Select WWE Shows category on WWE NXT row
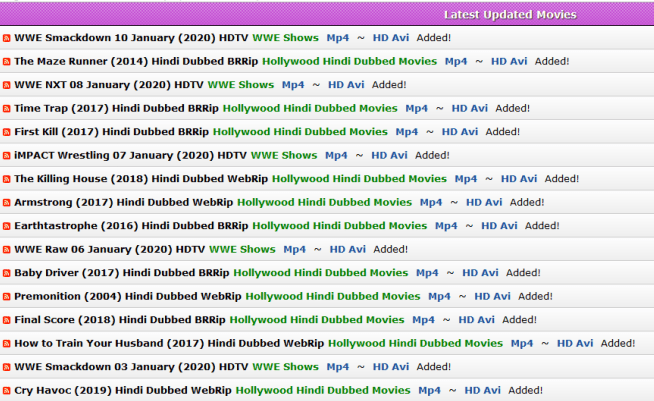 (x=240, y=85)
